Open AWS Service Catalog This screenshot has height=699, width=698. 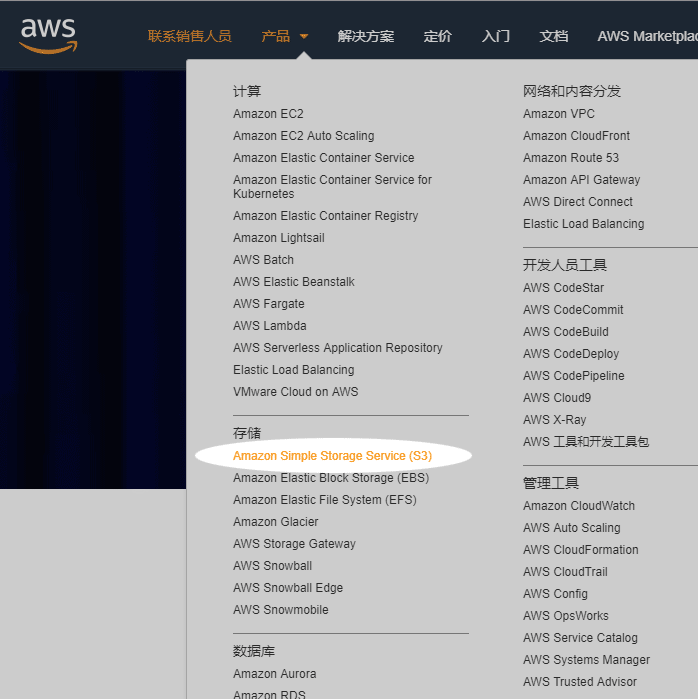click(x=580, y=637)
